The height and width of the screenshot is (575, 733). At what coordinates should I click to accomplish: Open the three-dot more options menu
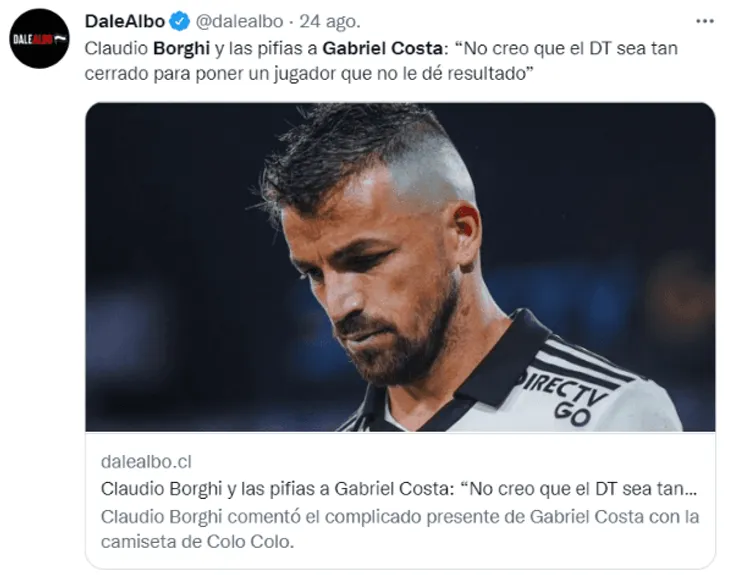point(704,21)
